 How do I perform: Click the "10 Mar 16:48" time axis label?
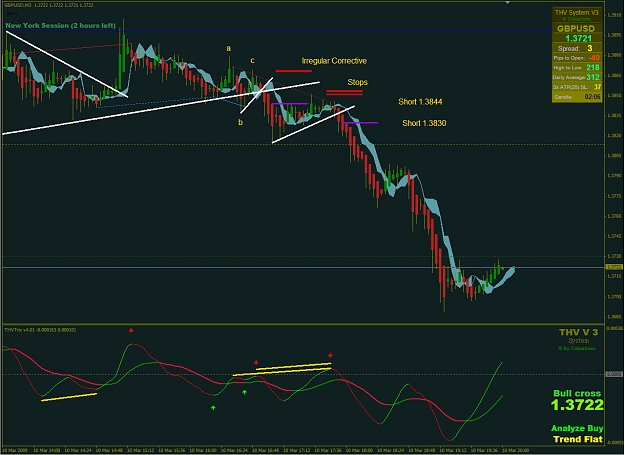click(x=265, y=451)
